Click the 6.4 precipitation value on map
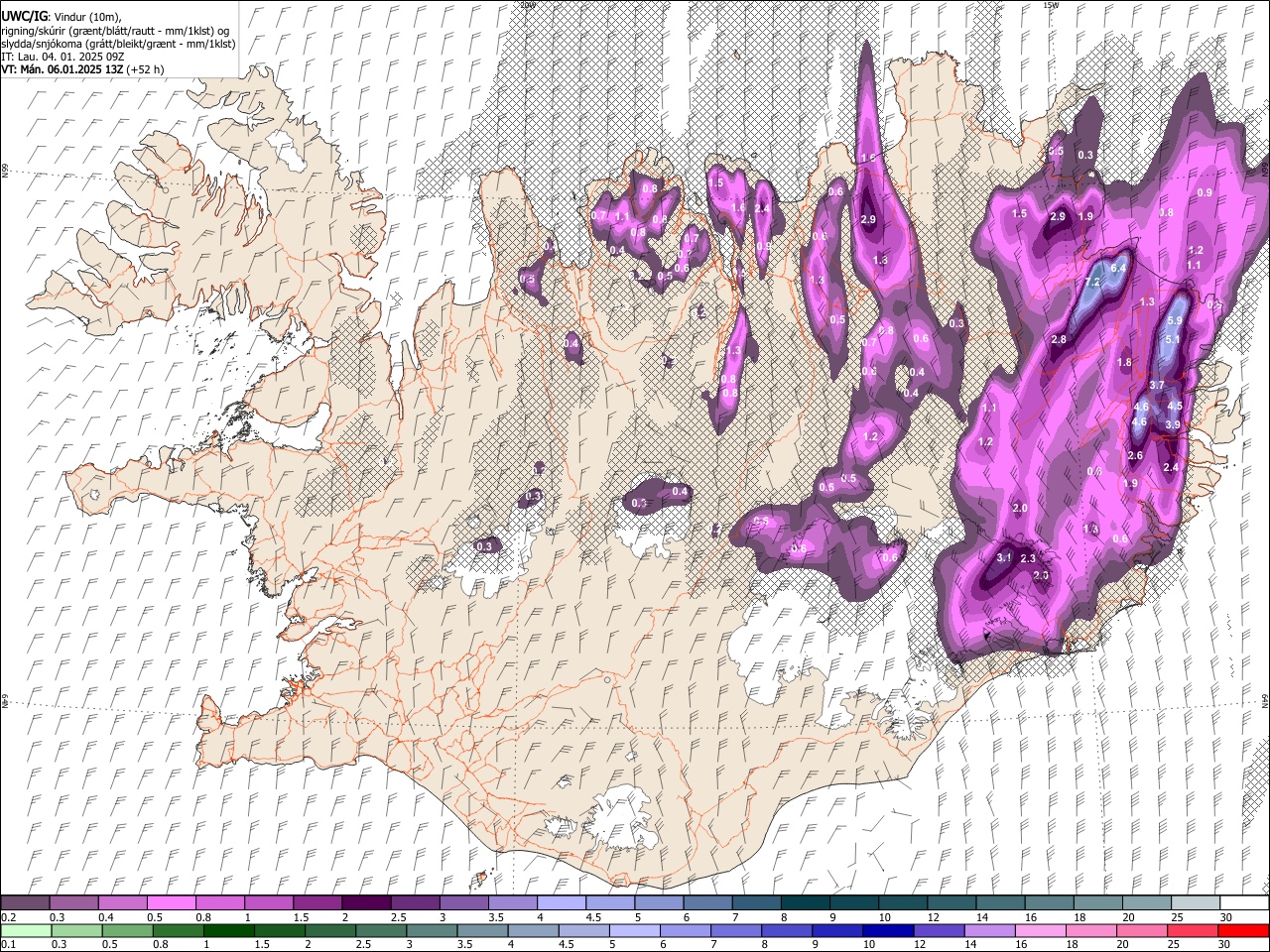1270x952 pixels. click(1119, 268)
